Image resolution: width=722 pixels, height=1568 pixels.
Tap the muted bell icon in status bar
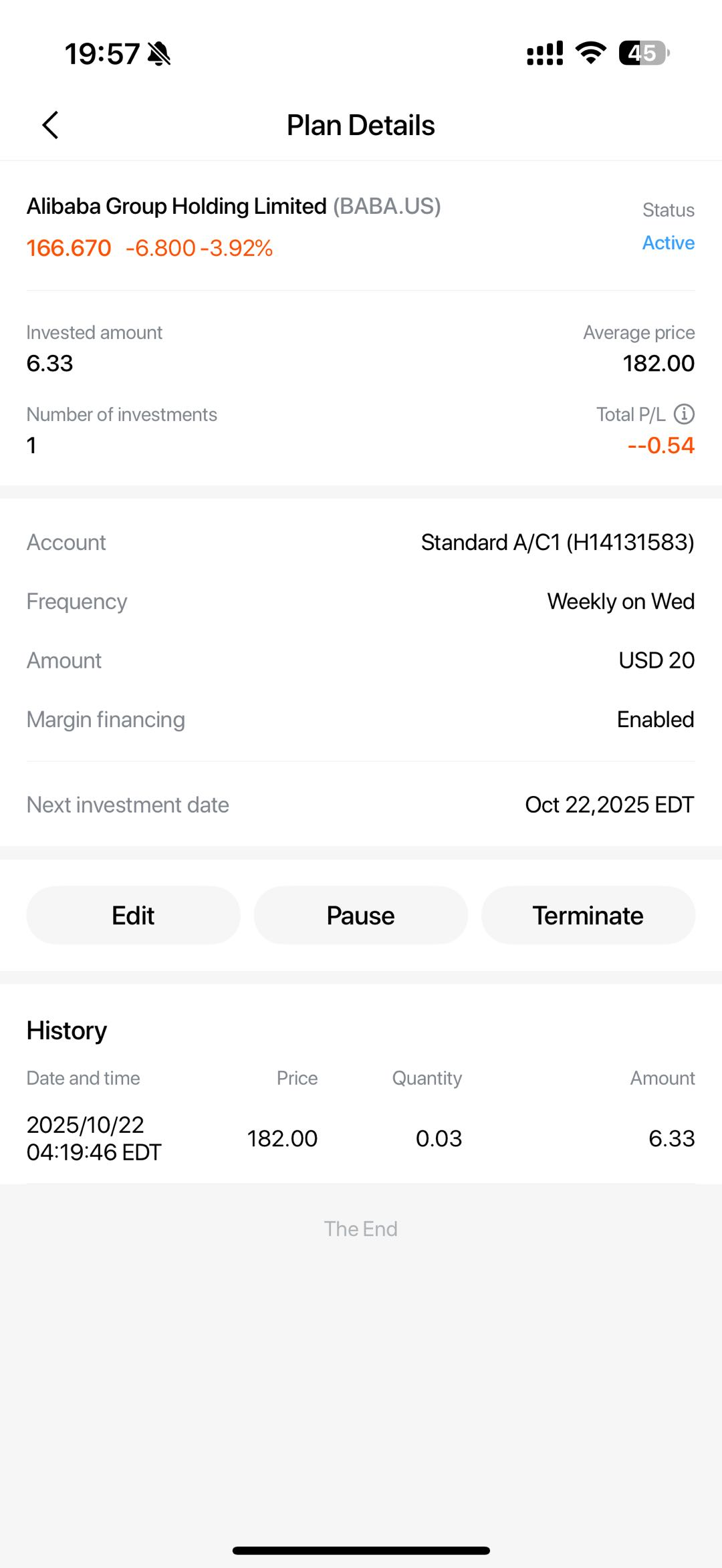pos(159,53)
